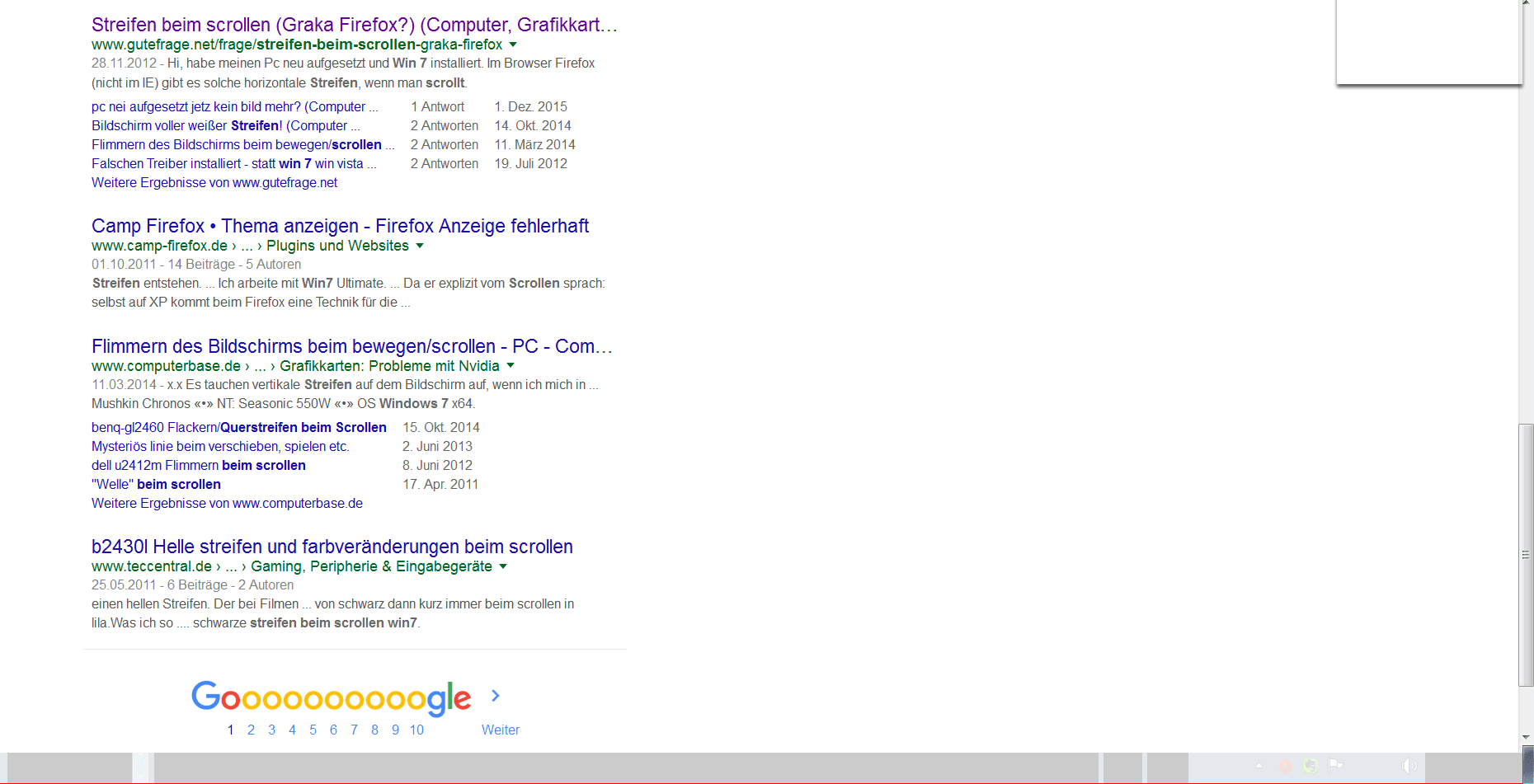Click the volume speaker tray icon
The width and height of the screenshot is (1534, 784).
pyautogui.click(x=1409, y=766)
